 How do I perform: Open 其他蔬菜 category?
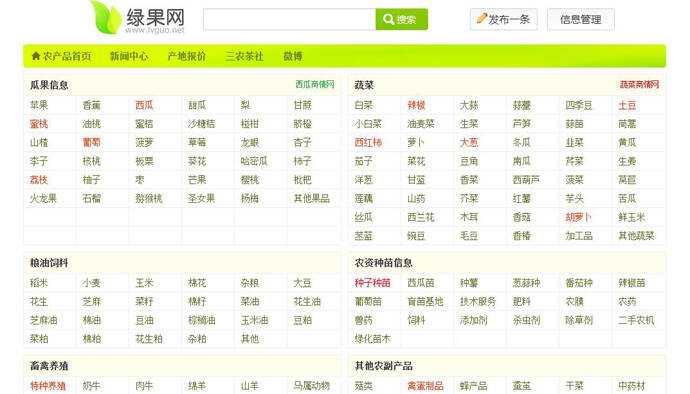(x=636, y=236)
